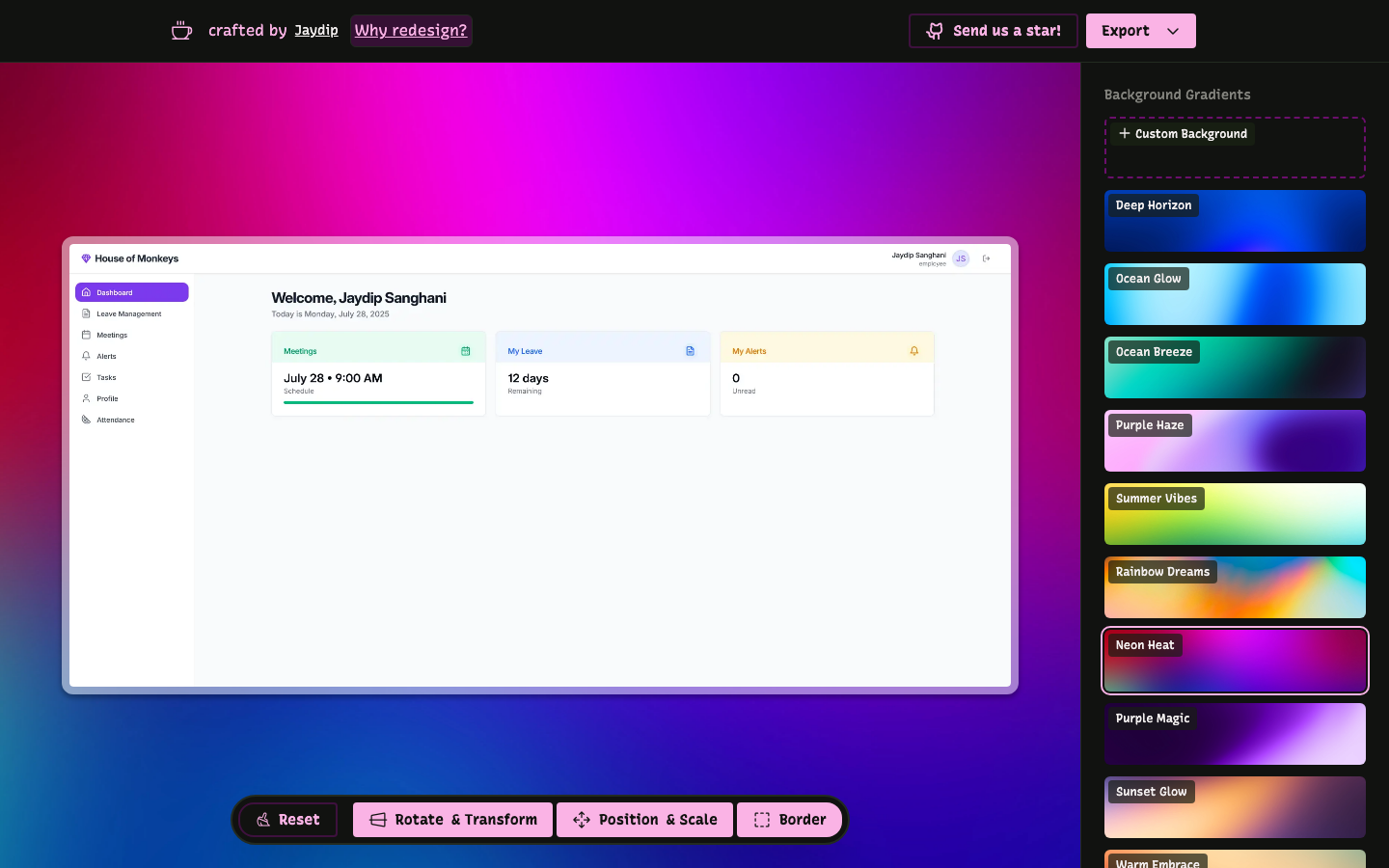This screenshot has width=1389, height=868.
Task: Click the Attendance icon in sidebar
Action: pyautogui.click(x=86, y=420)
